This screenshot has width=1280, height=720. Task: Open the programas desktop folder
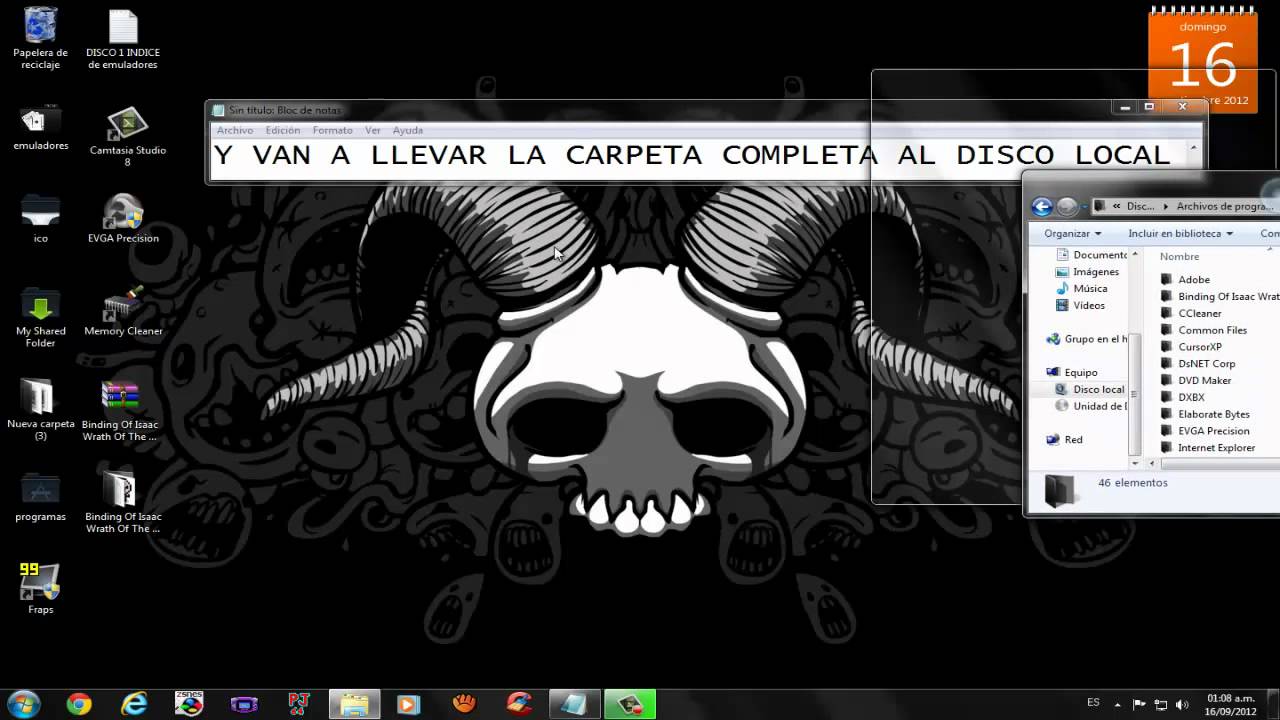pos(40,497)
